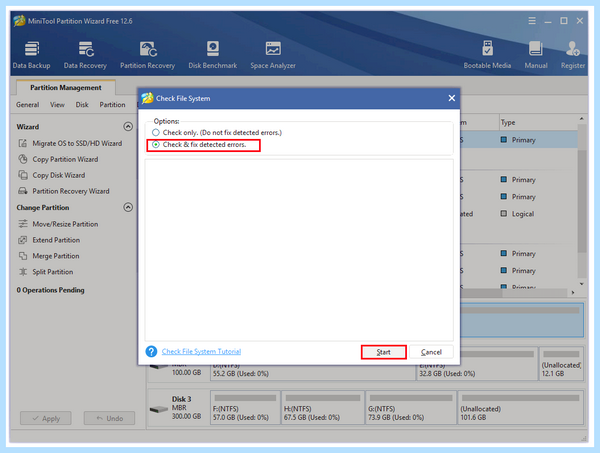The height and width of the screenshot is (453, 600).
Task: Select the 101.6 GB Unallocated space
Action: coord(520,407)
